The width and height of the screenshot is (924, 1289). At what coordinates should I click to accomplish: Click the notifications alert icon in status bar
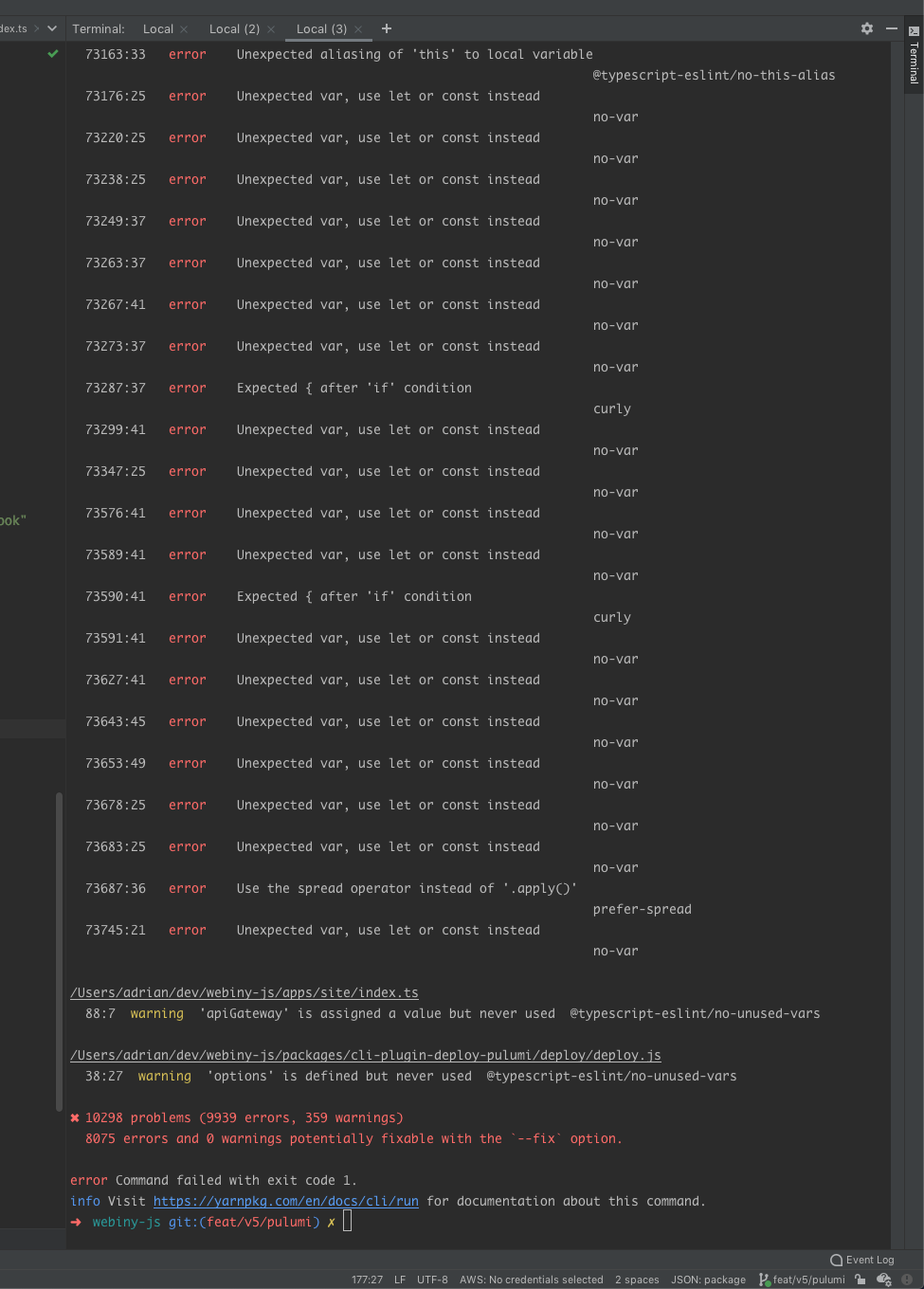pyautogui.click(x=907, y=1280)
